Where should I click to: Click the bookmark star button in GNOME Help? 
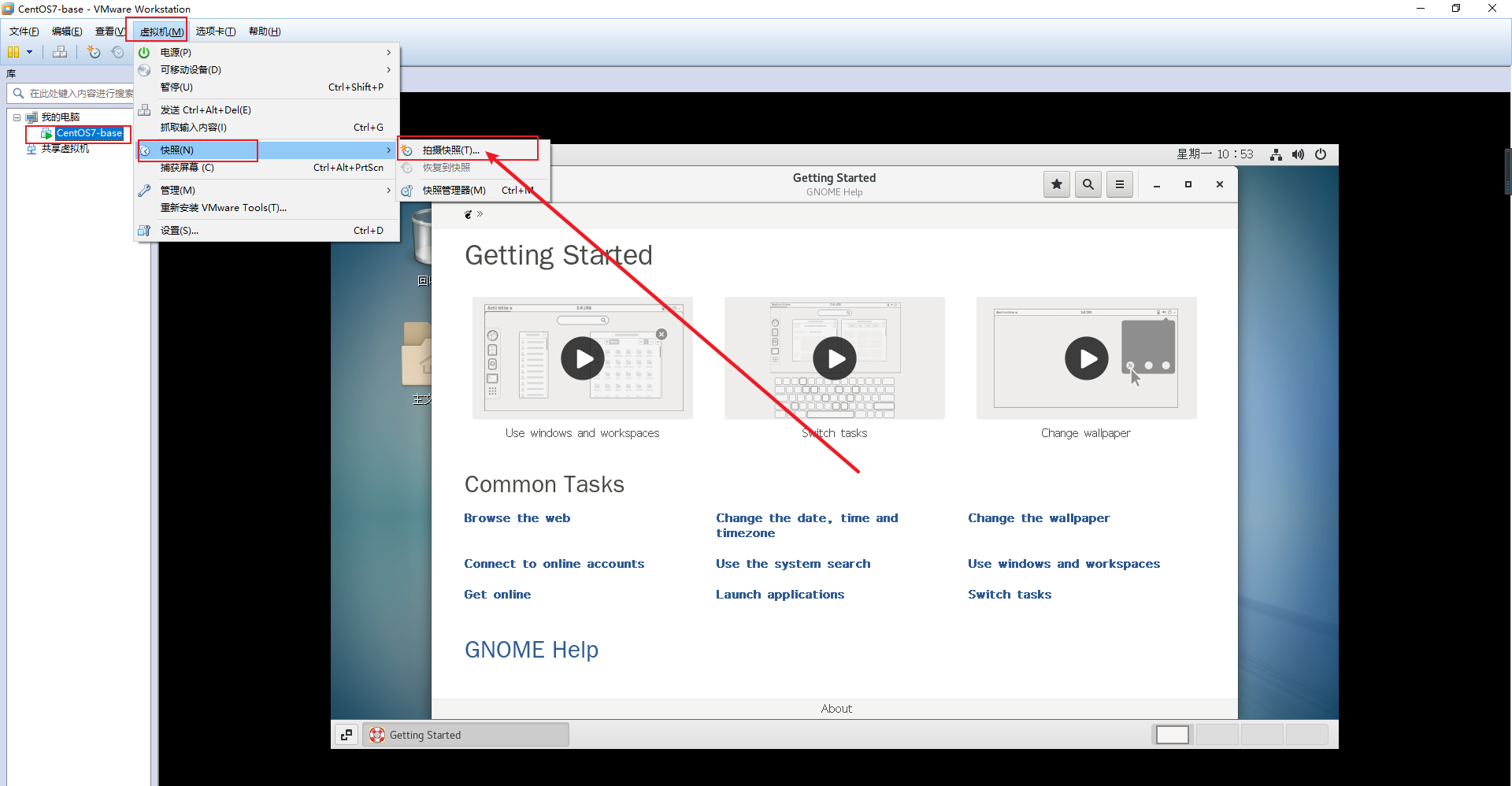(1057, 184)
